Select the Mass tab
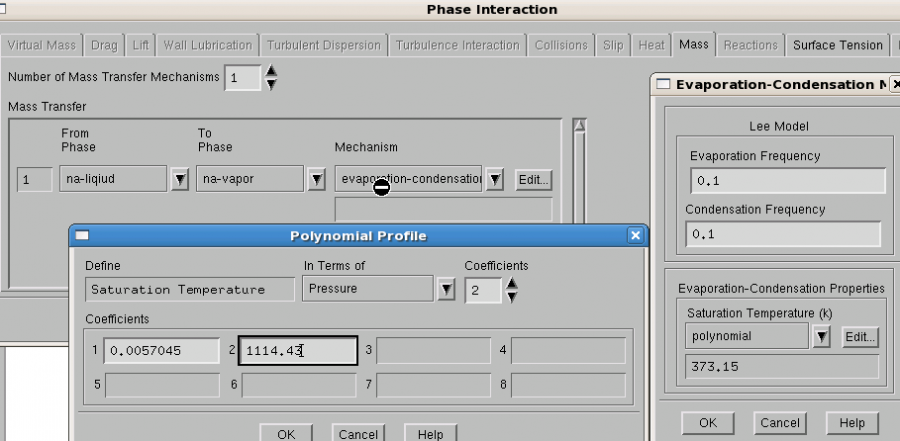This screenshot has height=441, width=900. [693, 44]
